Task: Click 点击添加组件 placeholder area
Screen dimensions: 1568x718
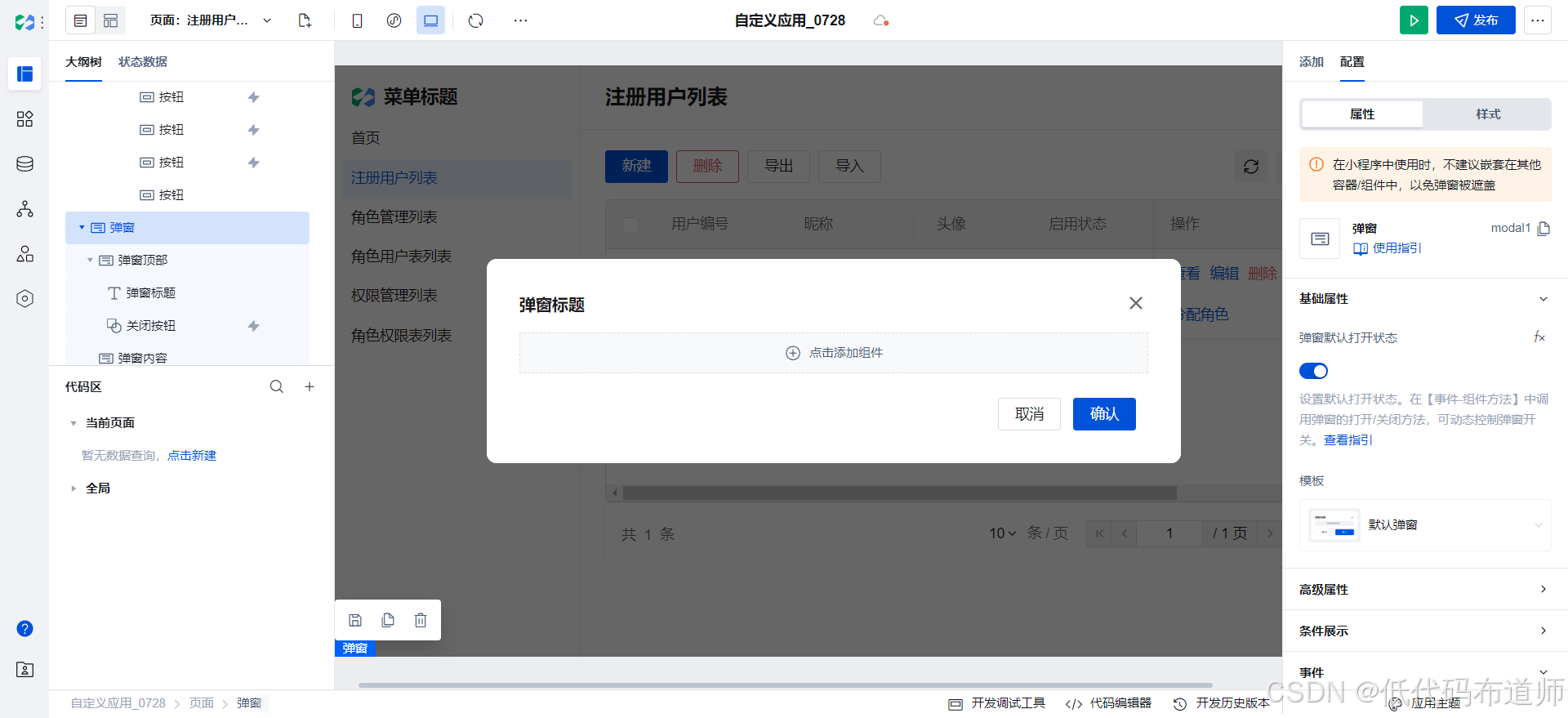Action: 834,353
